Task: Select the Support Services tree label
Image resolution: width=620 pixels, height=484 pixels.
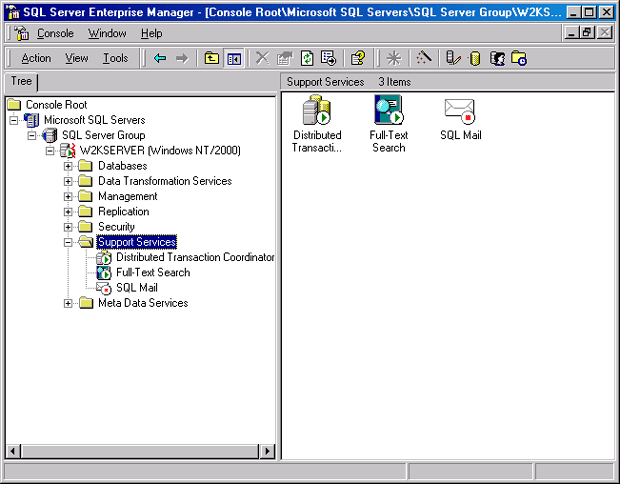Action: coord(137,242)
